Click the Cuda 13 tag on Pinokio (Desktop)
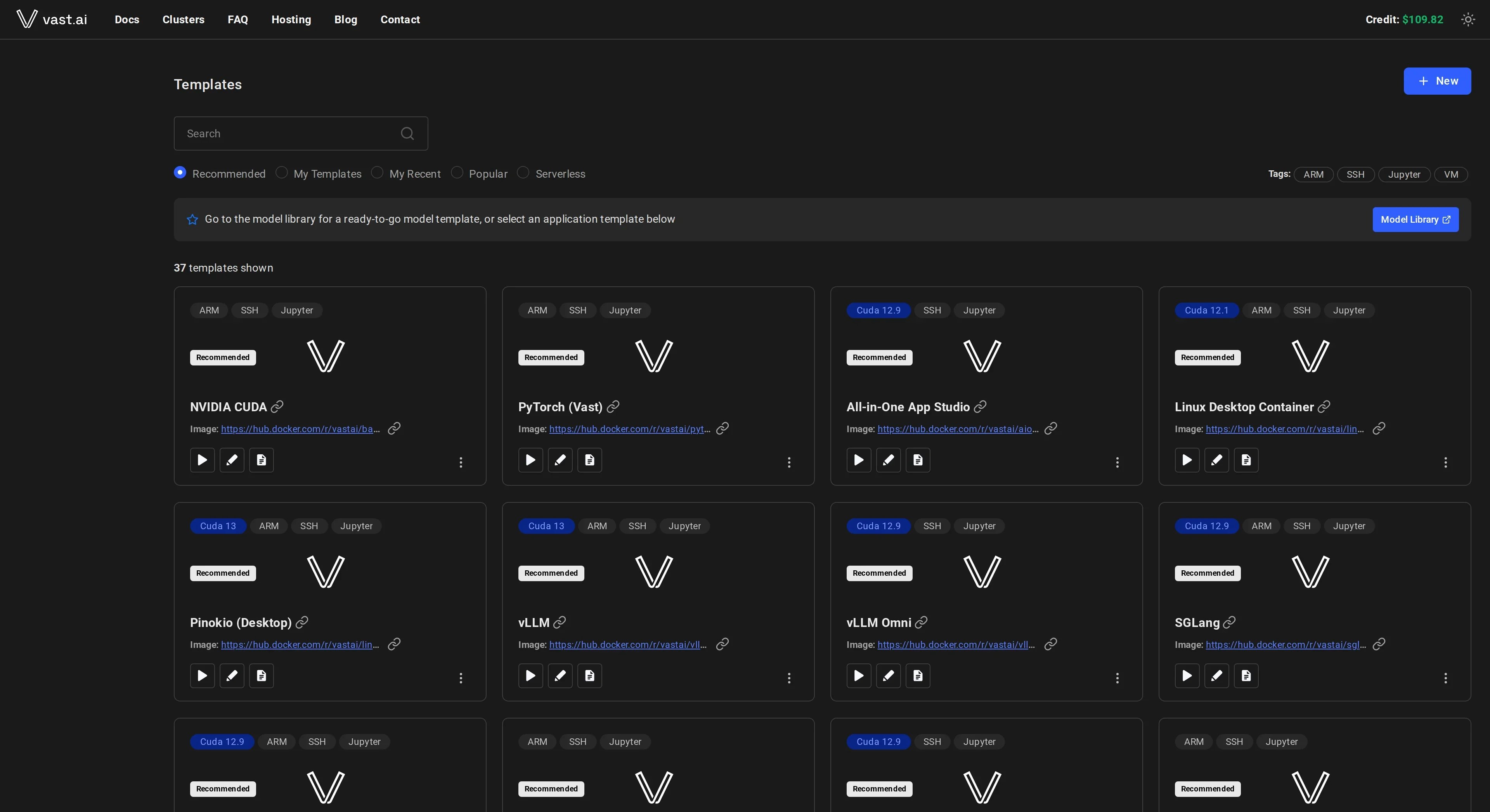Viewport: 1490px width, 812px height. pyautogui.click(x=218, y=526)
